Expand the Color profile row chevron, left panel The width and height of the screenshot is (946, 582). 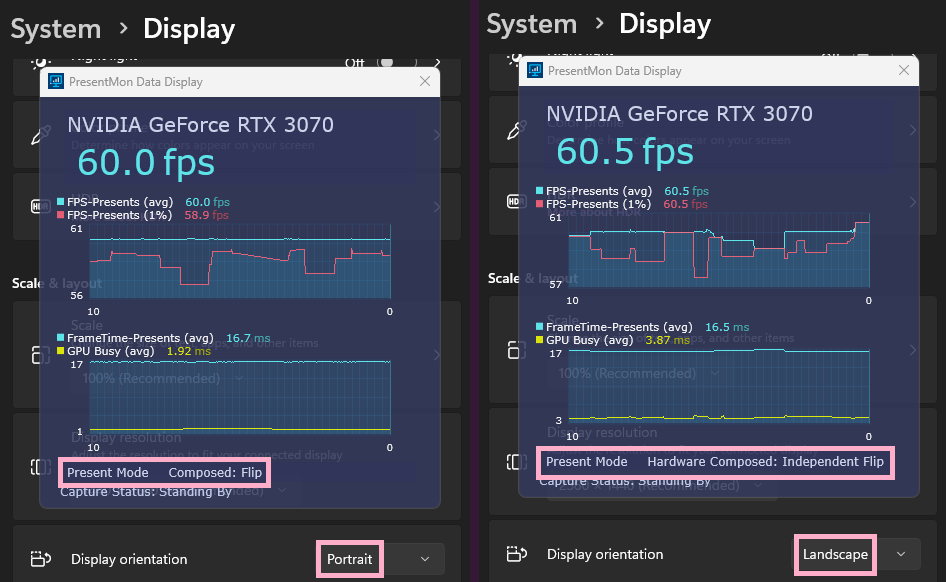click(437, 135)
